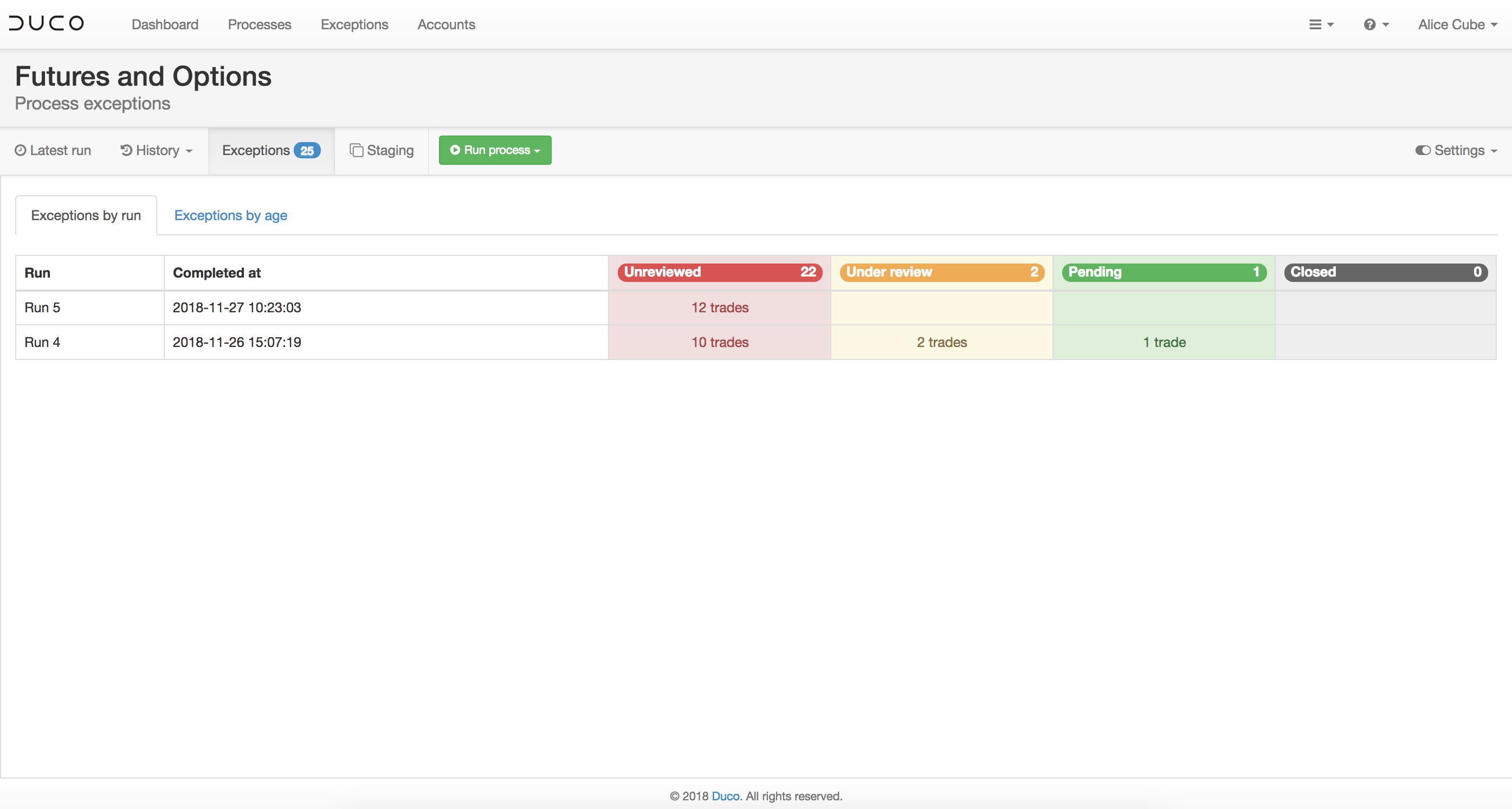Click the Run 4 row label
The height and width of the screenshot is (809, 1512).
click(42, 342)
